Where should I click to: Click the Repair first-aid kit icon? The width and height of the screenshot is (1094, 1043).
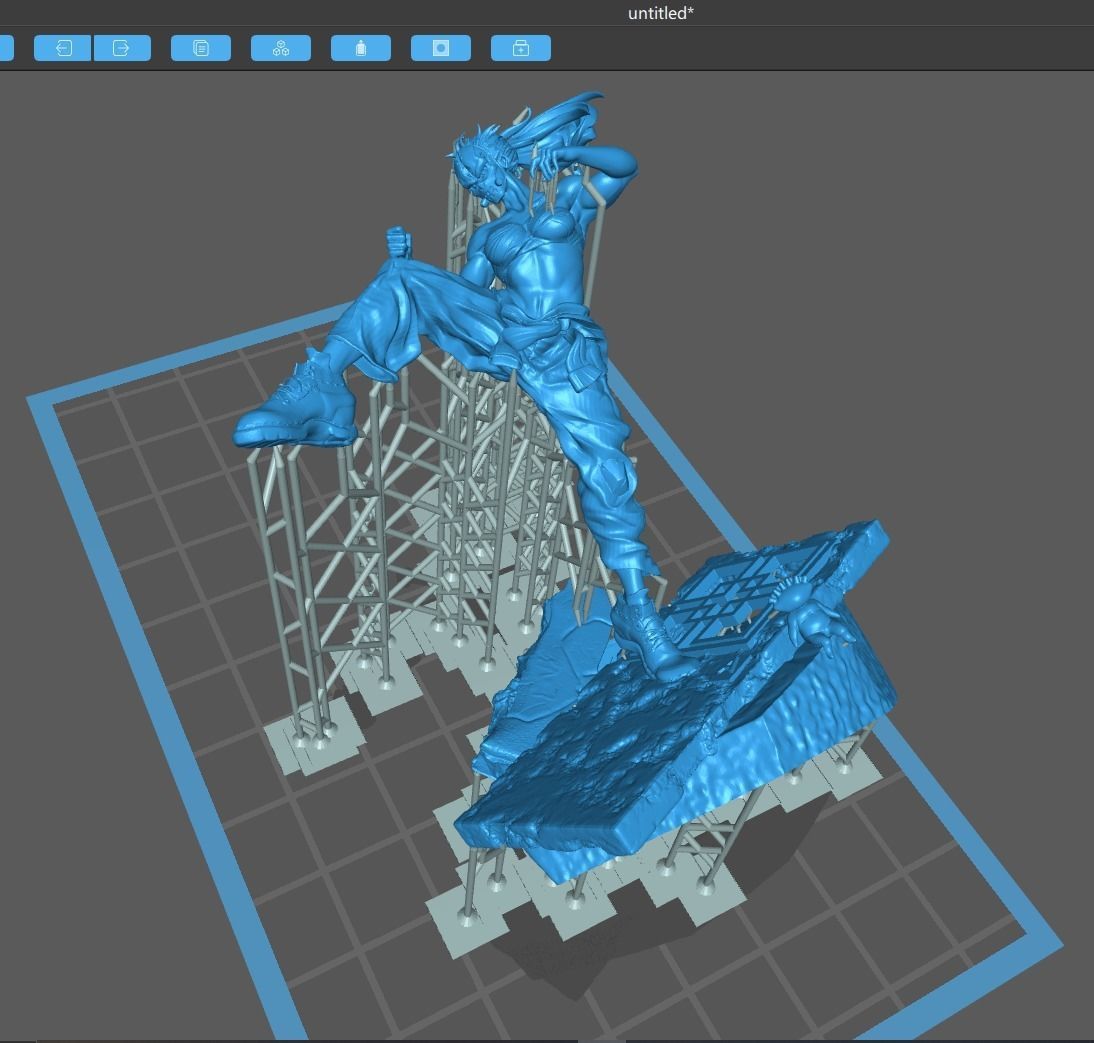pyautogui.click(x=521, y=48)
